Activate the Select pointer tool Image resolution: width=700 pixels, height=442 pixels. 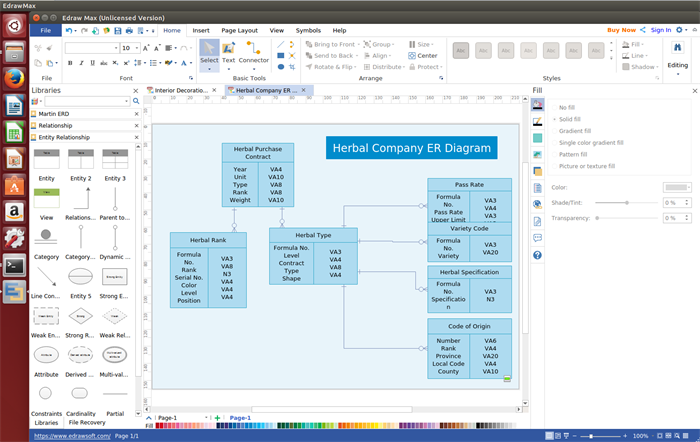[x=208, y=53]
